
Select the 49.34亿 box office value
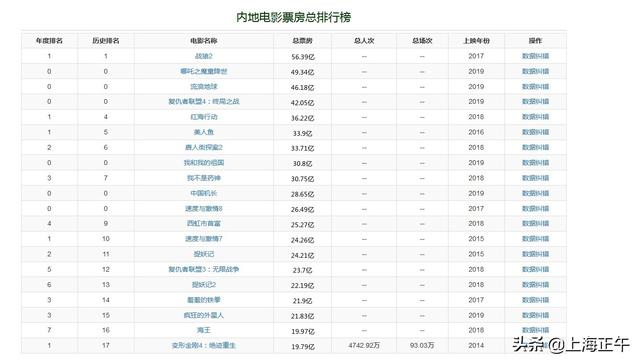pyautogui.click(x=302, y=72)
